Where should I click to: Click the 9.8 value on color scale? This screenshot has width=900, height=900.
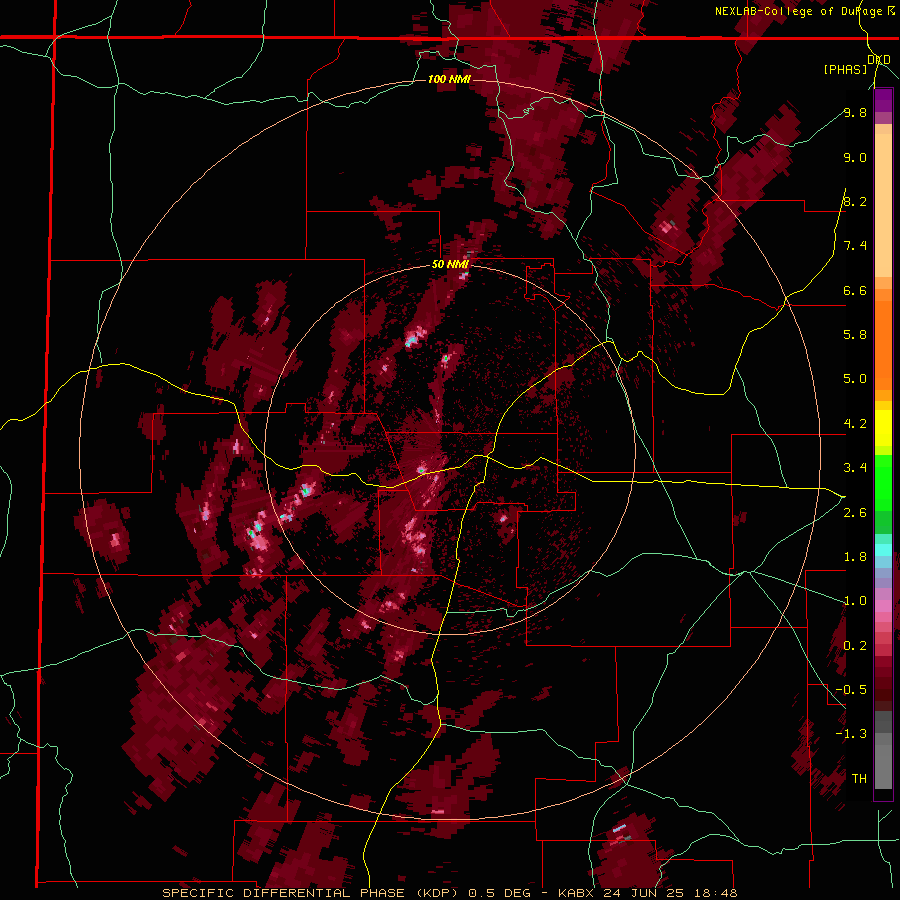click(855, 112)
